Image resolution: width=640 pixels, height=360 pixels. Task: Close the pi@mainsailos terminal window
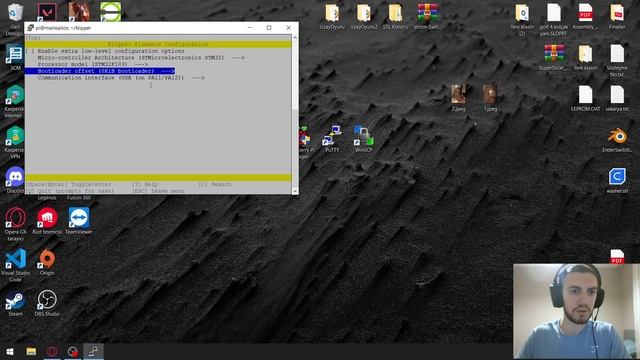click(289, 28)
